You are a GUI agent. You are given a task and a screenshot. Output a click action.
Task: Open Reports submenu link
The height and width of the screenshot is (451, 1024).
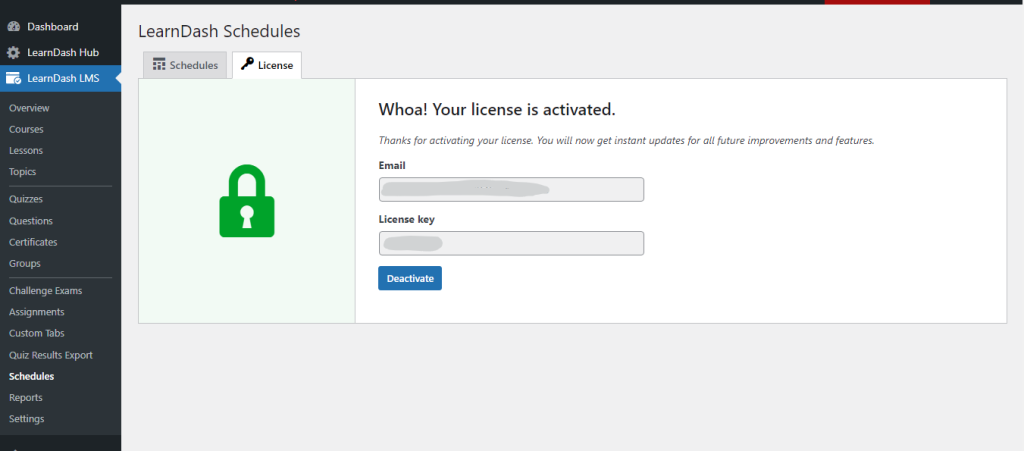pos(25,397)
